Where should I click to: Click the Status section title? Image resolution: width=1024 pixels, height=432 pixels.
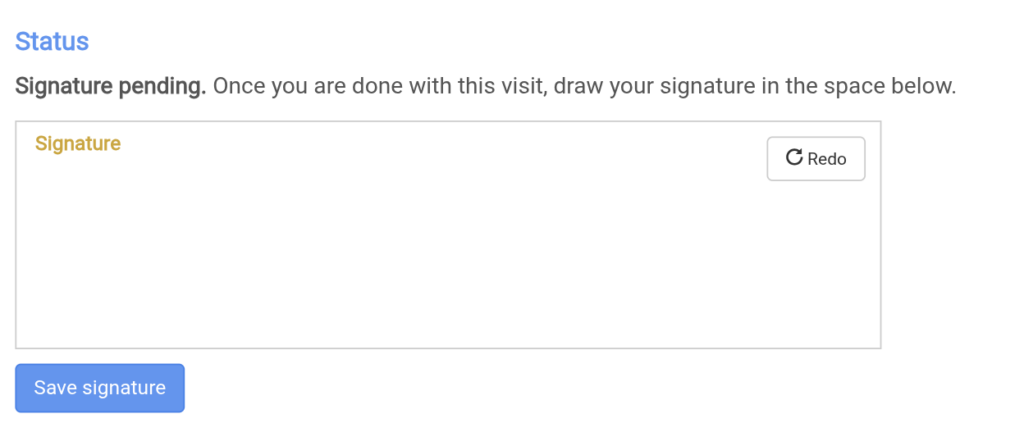tap(52, 42)
